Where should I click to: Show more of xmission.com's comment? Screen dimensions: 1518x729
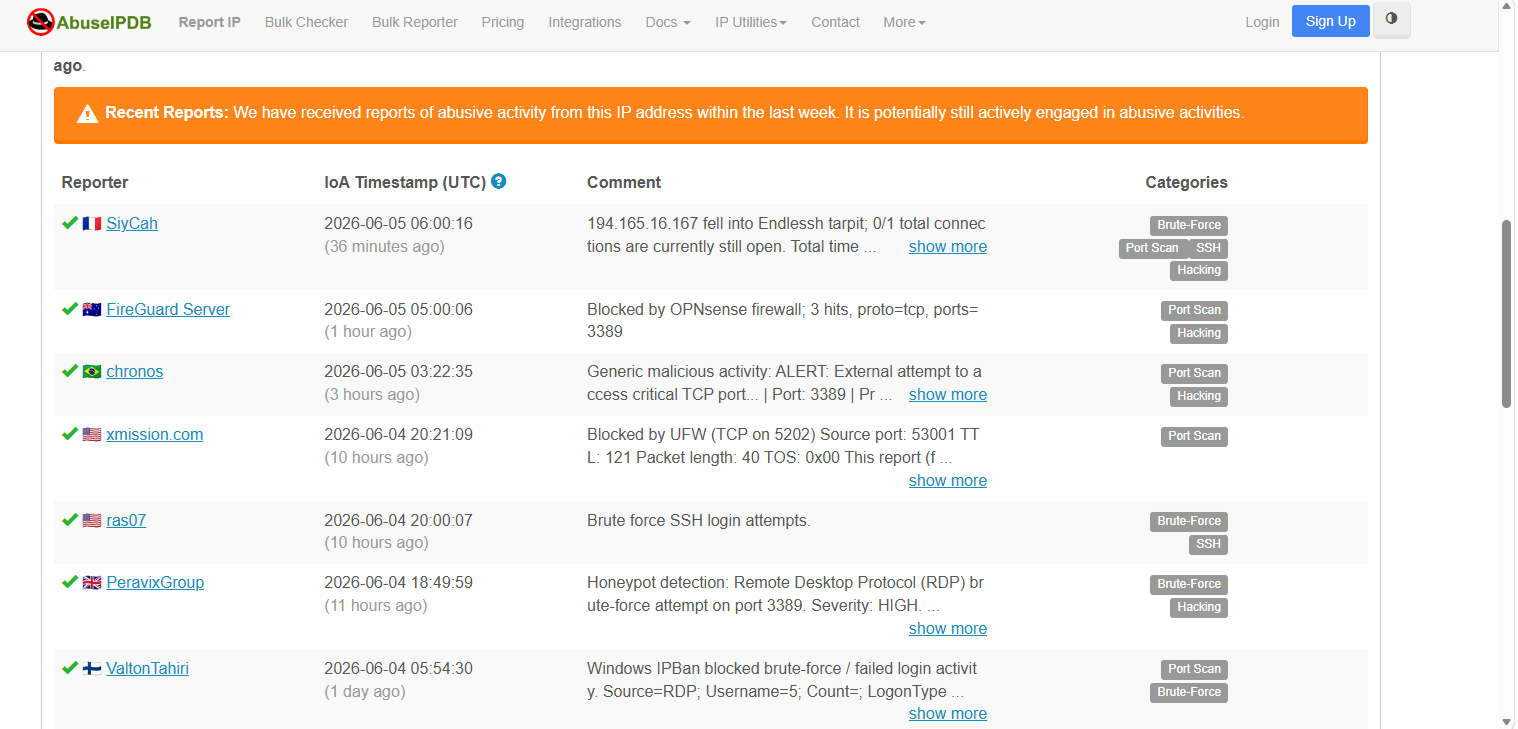click(x=948, y=481)
